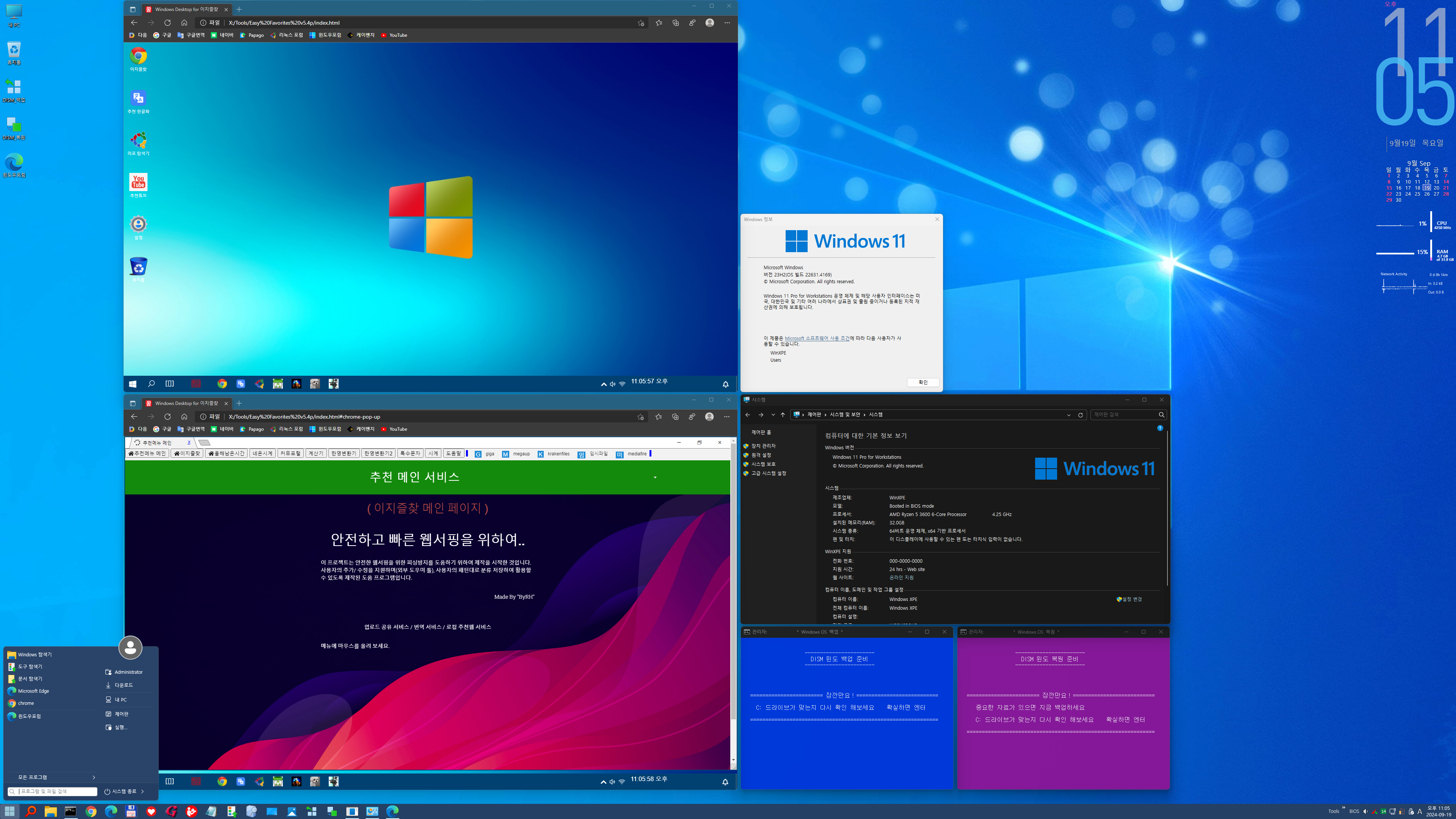Open DISM_복원 desktop shortcut
The image size is (1456, 819).
tap(14, 128)
